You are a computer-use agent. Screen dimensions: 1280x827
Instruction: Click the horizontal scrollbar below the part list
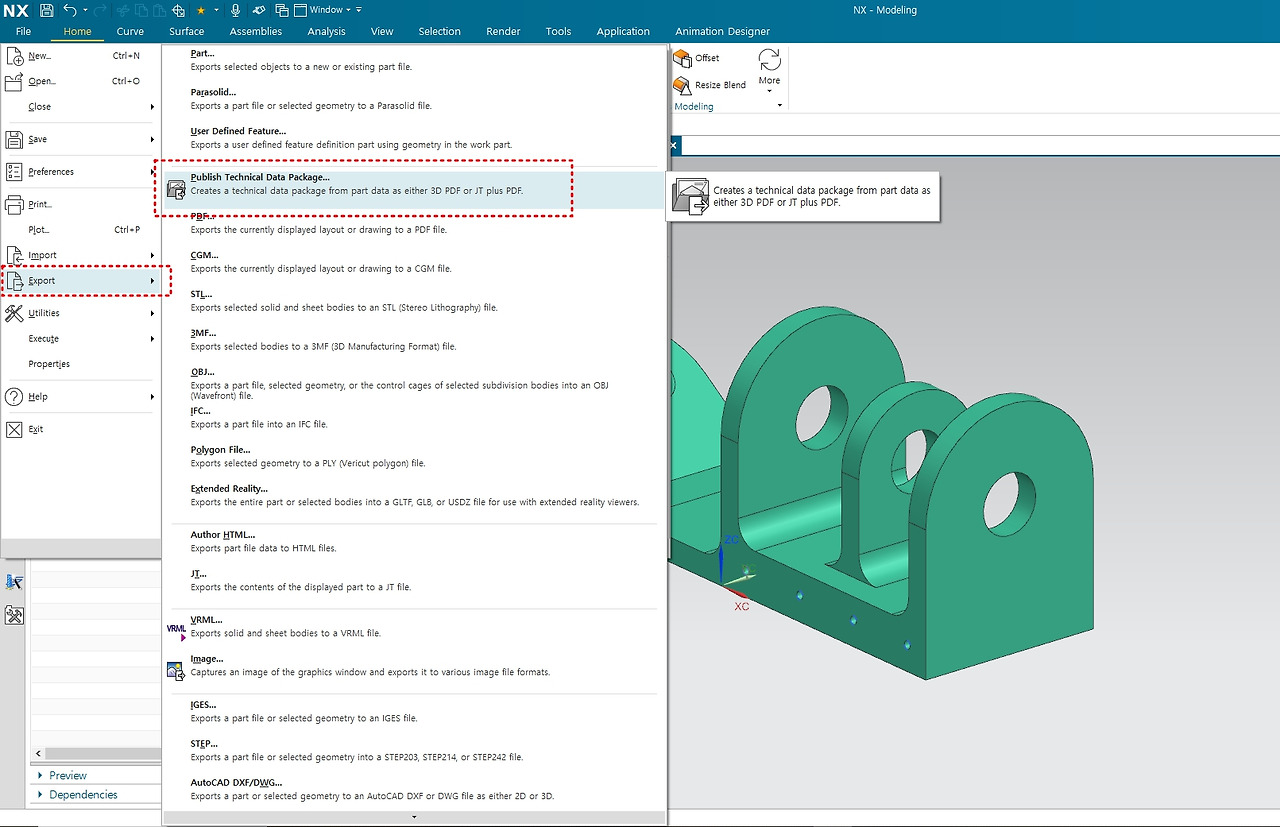pyautogui.click(x=95, y=753)
